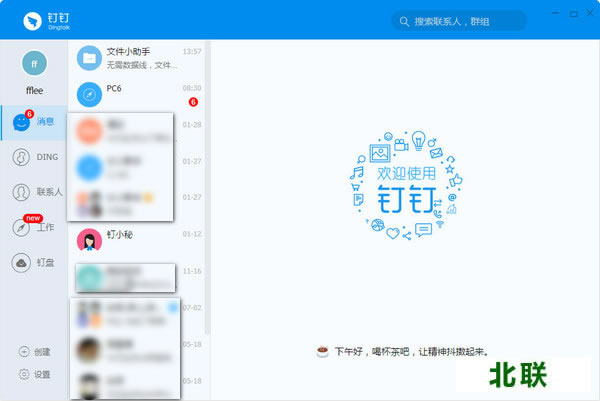Screen dimensions: 600x401
Task: Click the 欢迎使用钉钉 welcome graphic
Action: (x=405, y=187)
